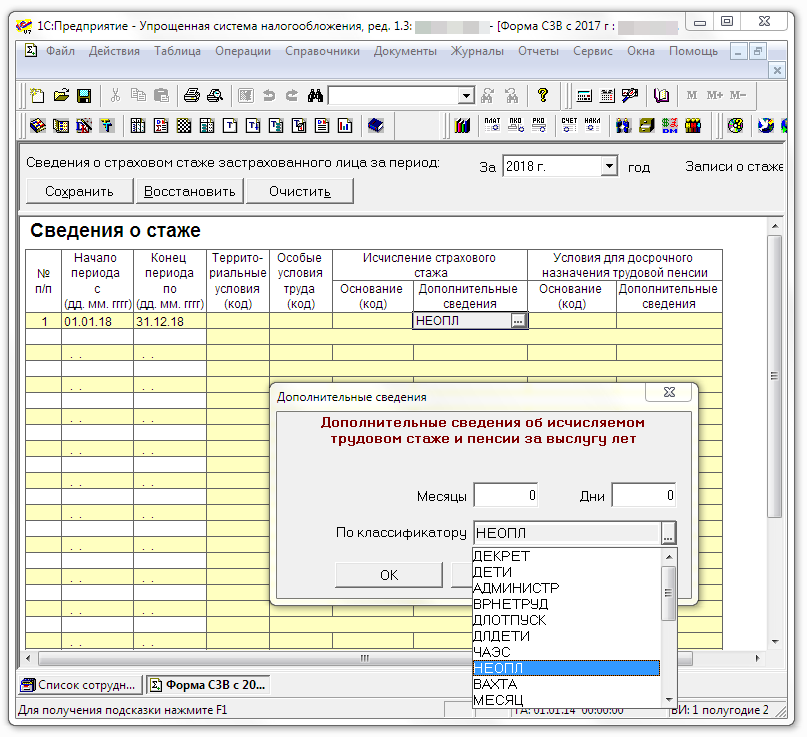Open the Действия menu
The image size is (807, 737).
(114, 51)
